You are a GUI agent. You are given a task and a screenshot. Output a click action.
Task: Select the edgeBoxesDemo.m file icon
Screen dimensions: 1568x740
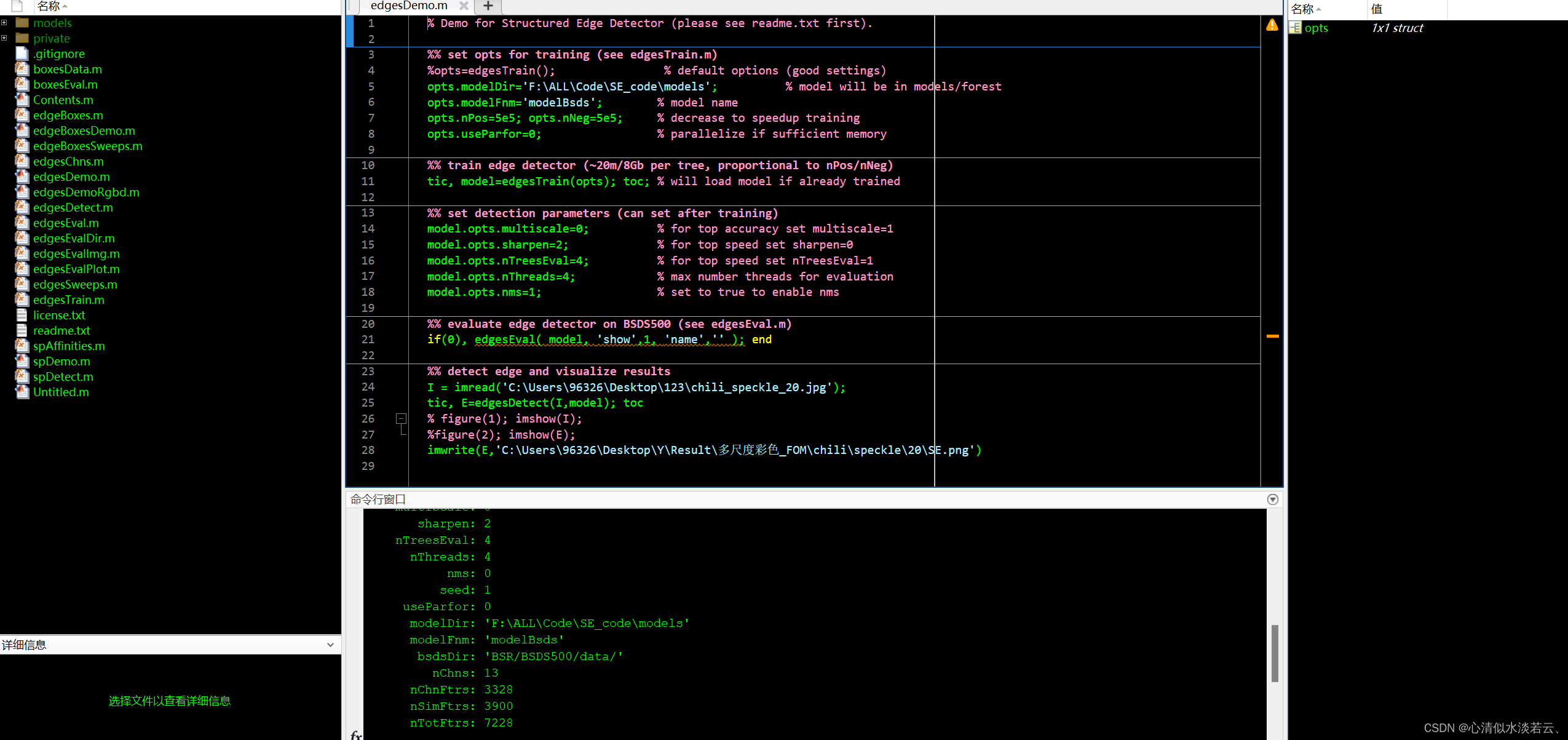point(22,130)
